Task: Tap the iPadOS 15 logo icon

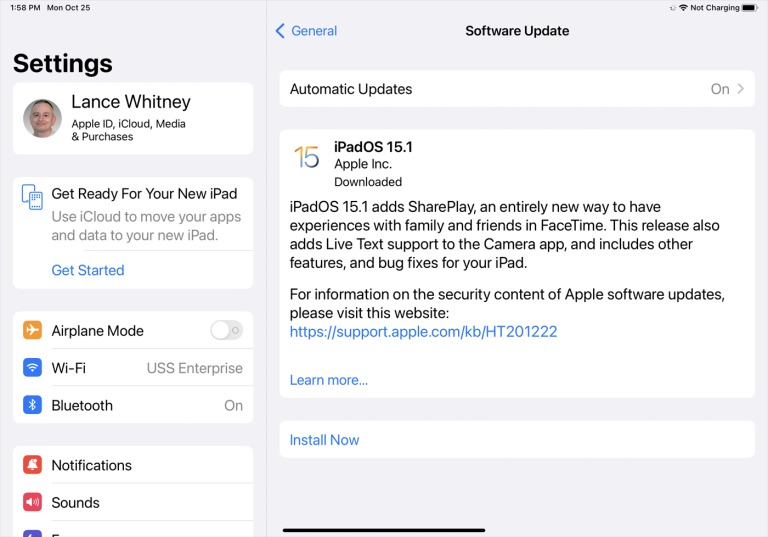Action: 307,157
